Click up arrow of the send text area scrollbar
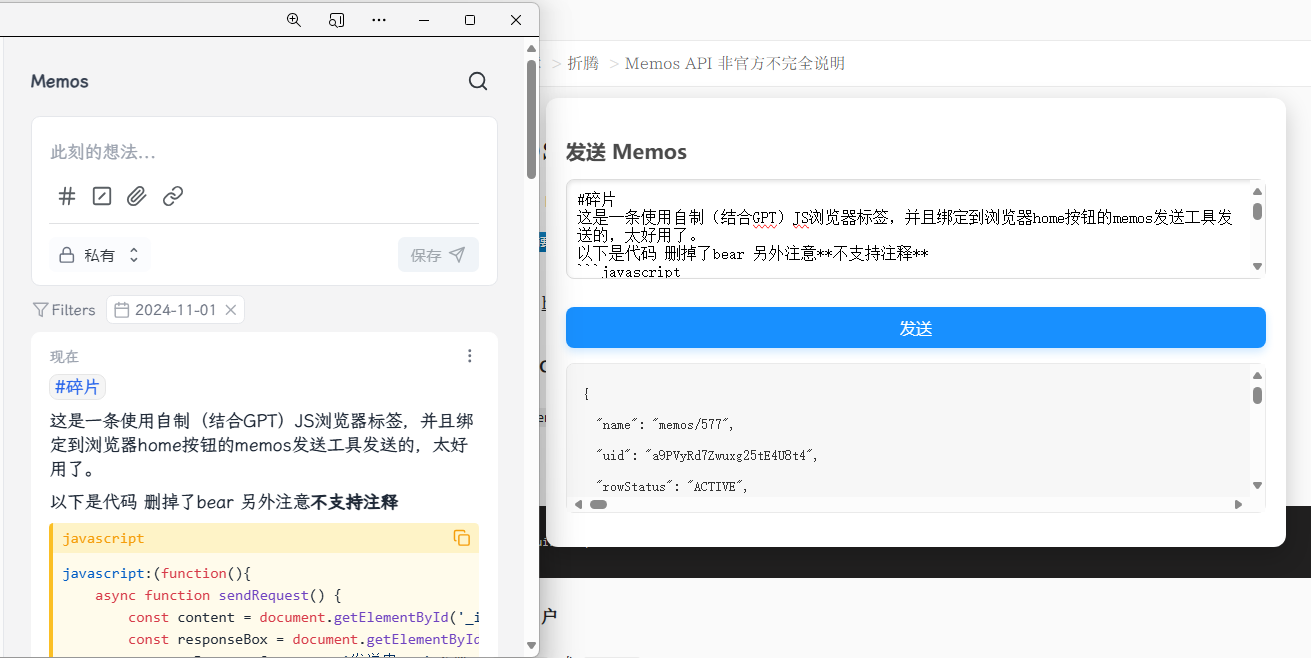Screen dimensions: 1311x658 1257,191
